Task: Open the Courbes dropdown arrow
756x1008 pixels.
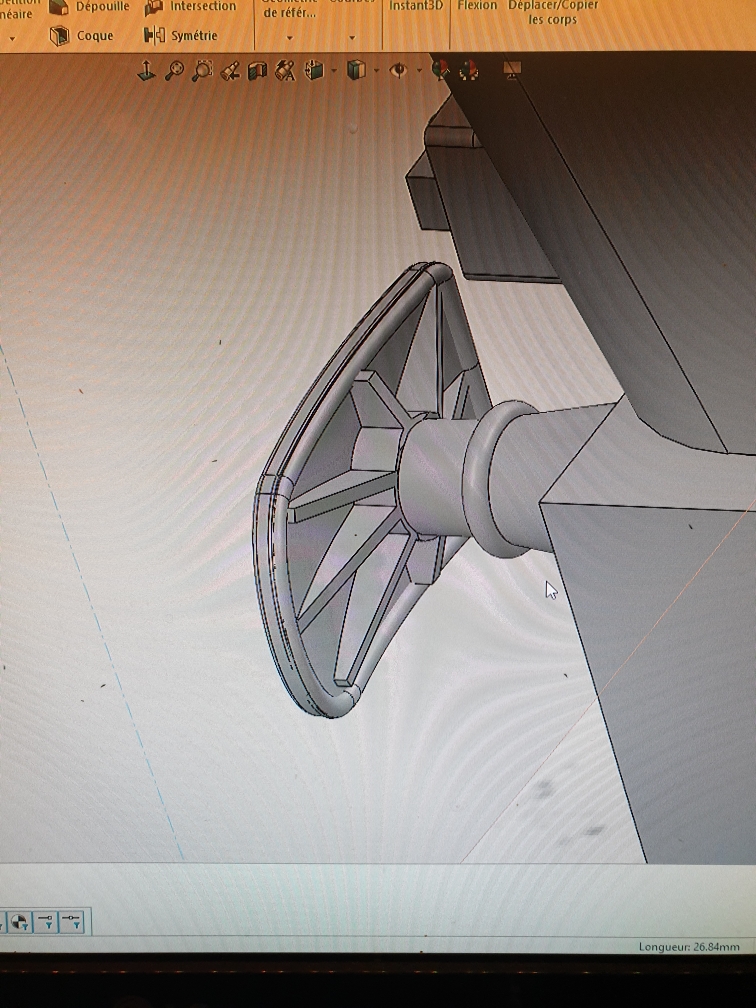Action: coord(352,38)
